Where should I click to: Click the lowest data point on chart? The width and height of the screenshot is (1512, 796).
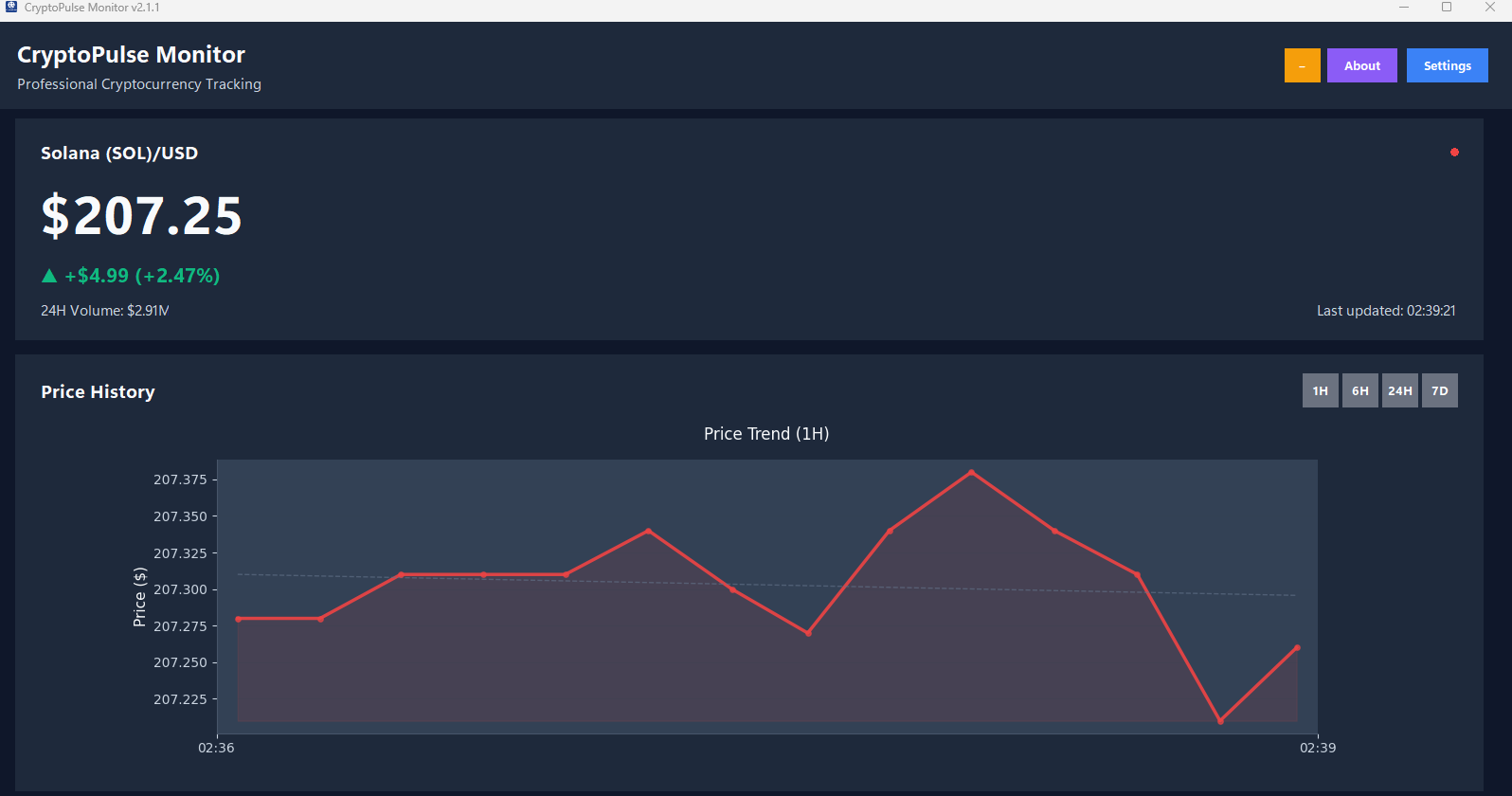[x=1220, y=721]
